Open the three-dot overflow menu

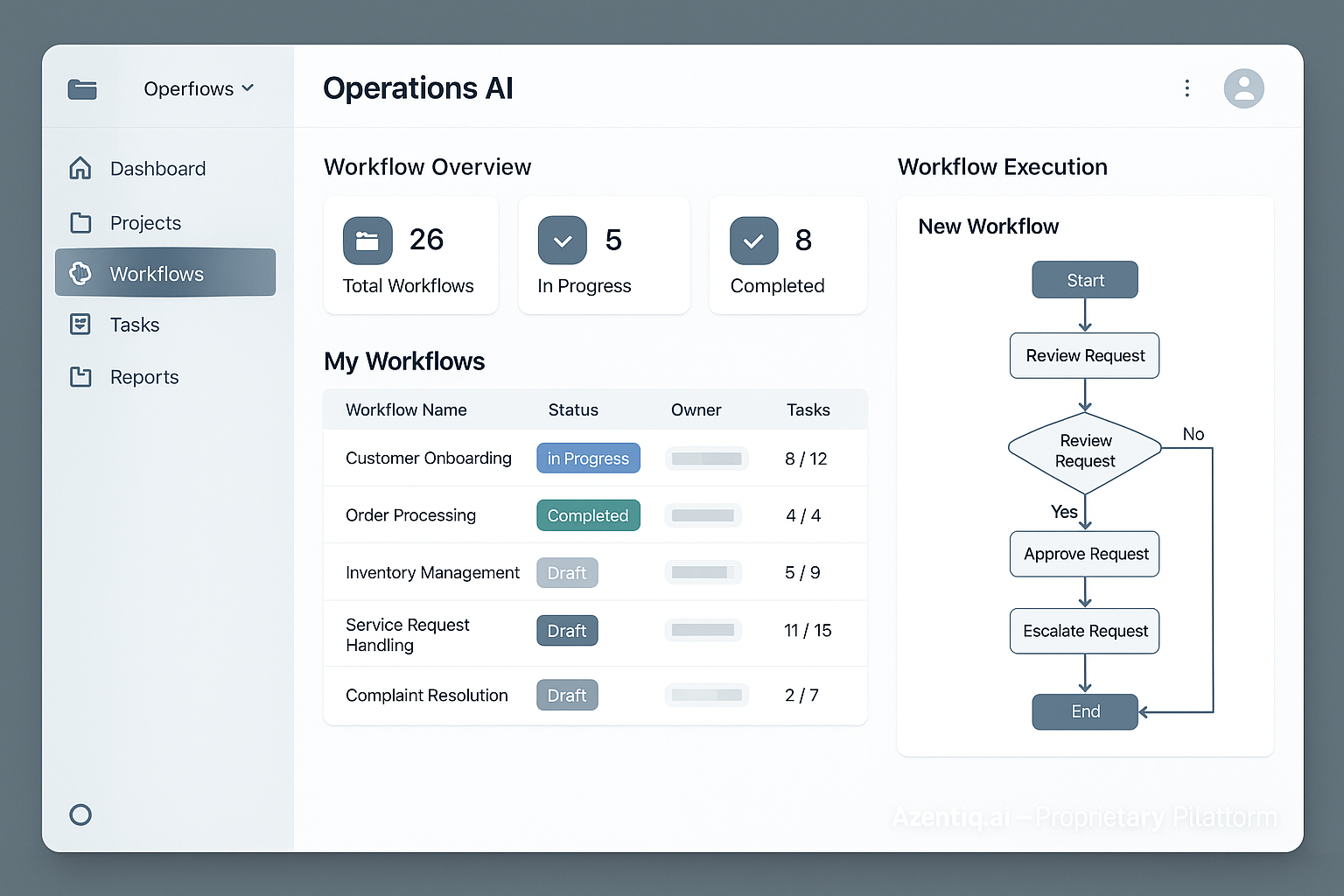1186,88
